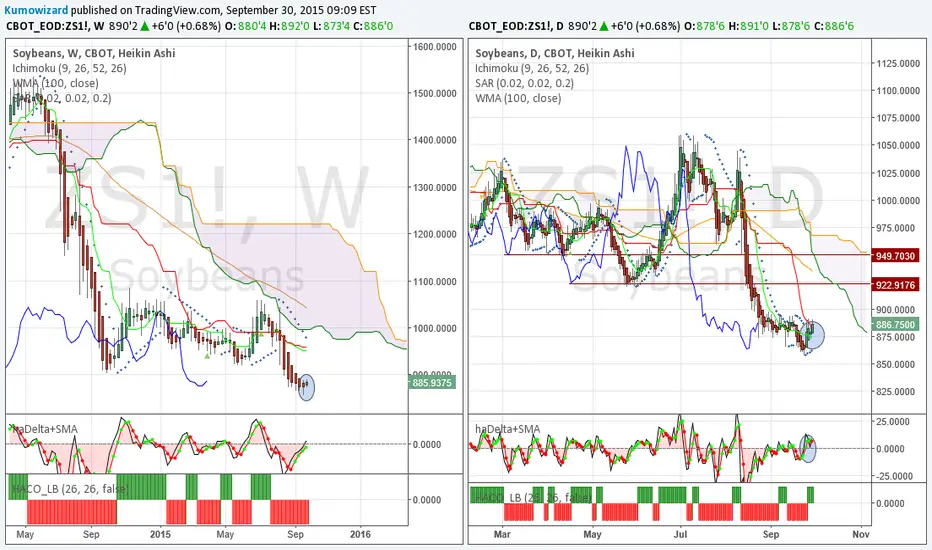The height and width of the screenshot is (550, 932).
Task: Click the weekly open value O:880'4
Action: pos(245,26)
